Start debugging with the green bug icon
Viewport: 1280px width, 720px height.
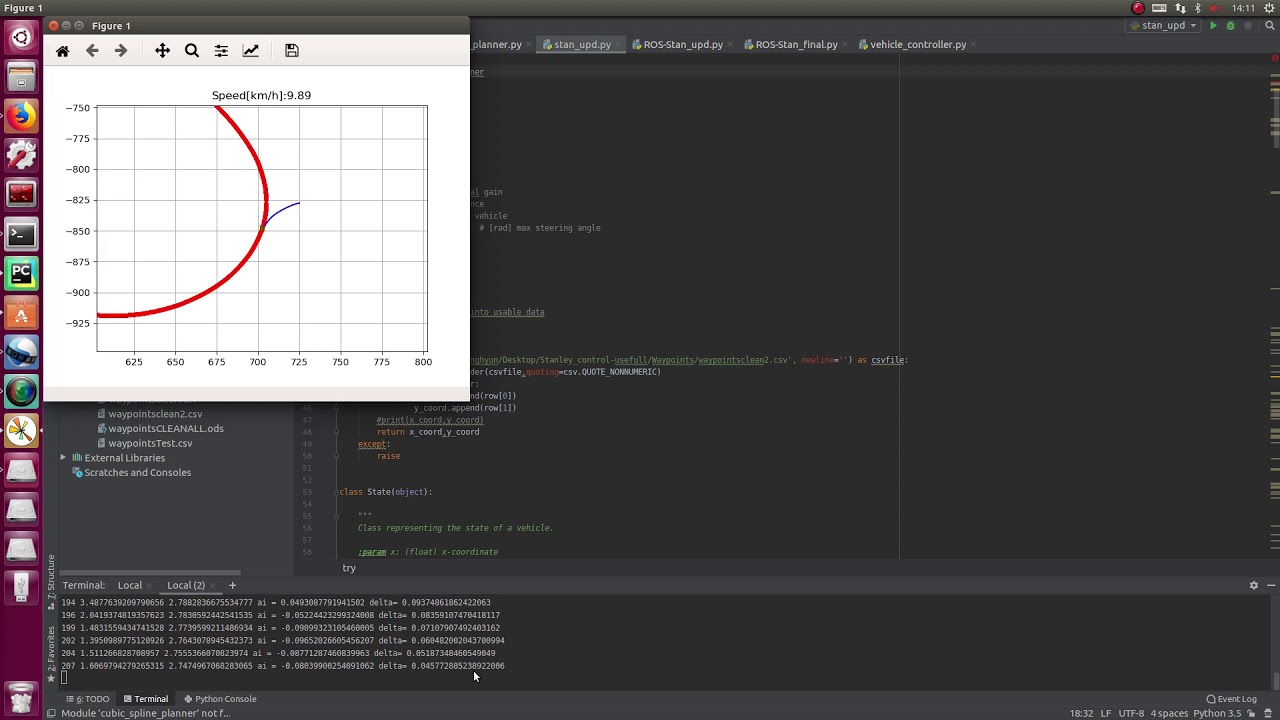[1230, 26]
